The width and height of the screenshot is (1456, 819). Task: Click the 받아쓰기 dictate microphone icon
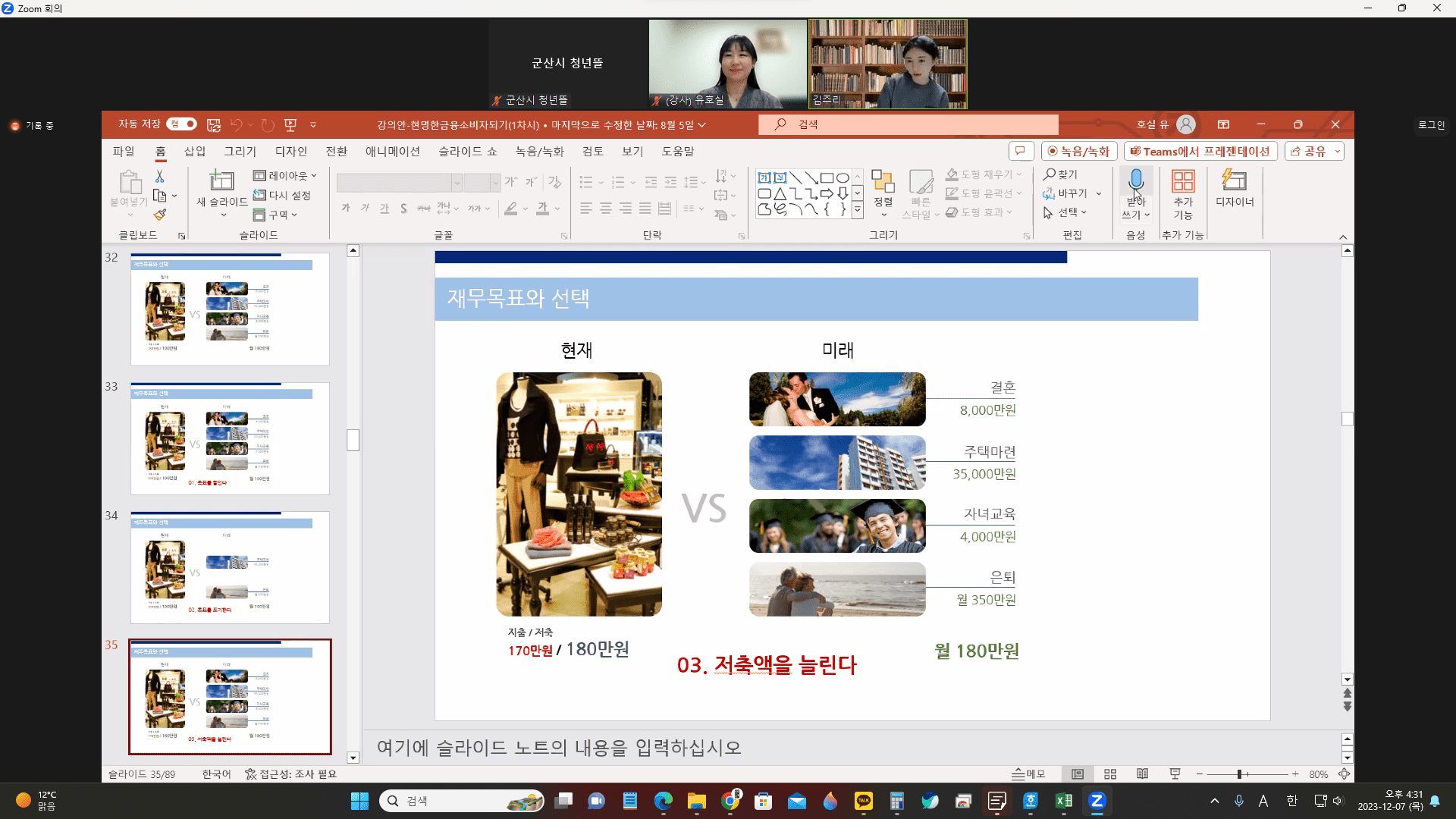1136,180
